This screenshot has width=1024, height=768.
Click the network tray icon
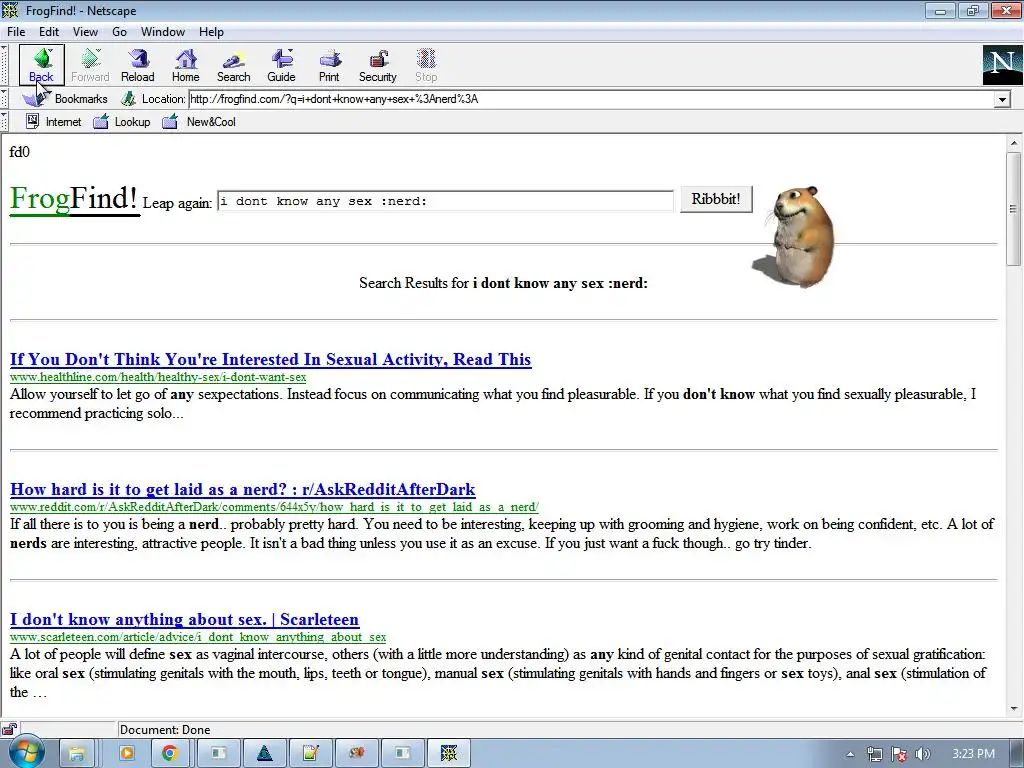point(874,755)
